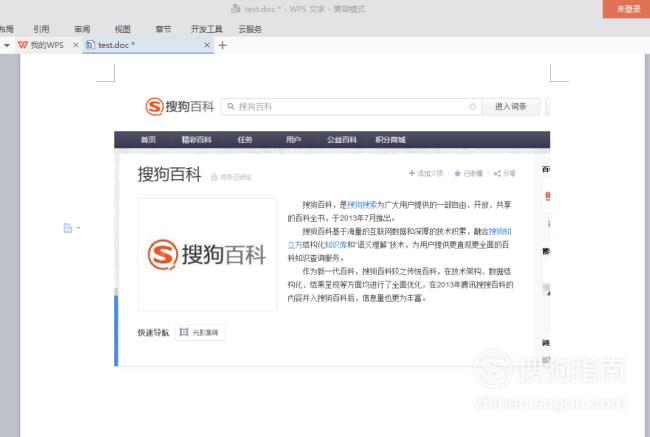Click the blue 知识库 link in the second paragraph
The height and width of the screenshot is (437, 650).
click(x=335, y=245)
